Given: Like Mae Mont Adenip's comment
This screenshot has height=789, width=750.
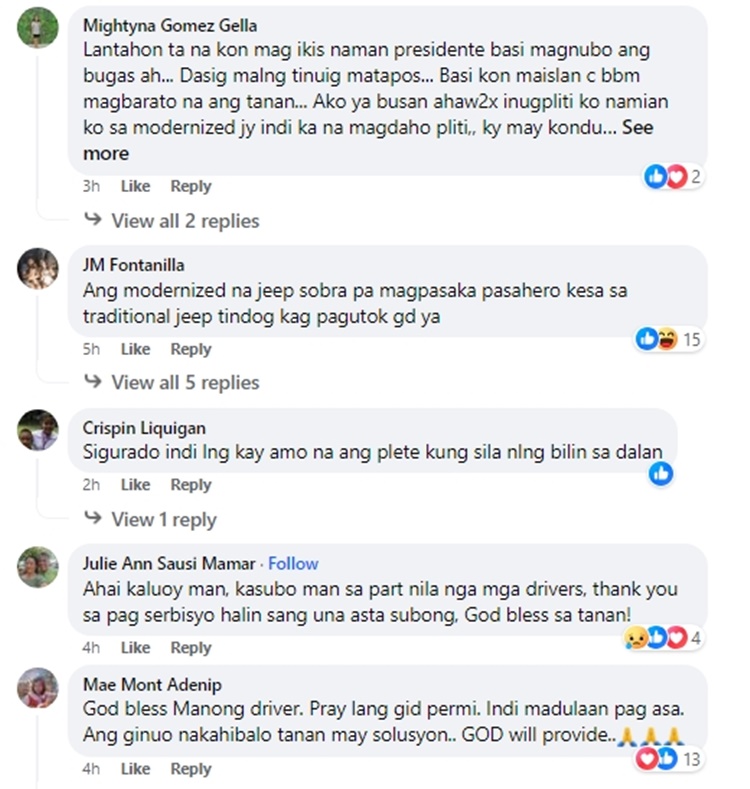Looking at the screenshot, I should 135,768.
